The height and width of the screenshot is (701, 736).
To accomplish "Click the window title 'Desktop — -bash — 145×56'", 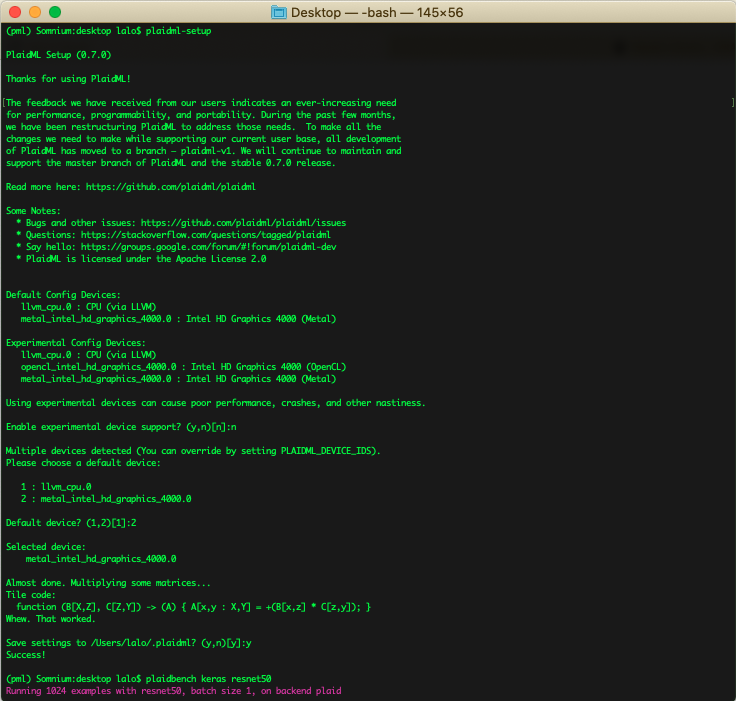I will click(x=376, y=12).
